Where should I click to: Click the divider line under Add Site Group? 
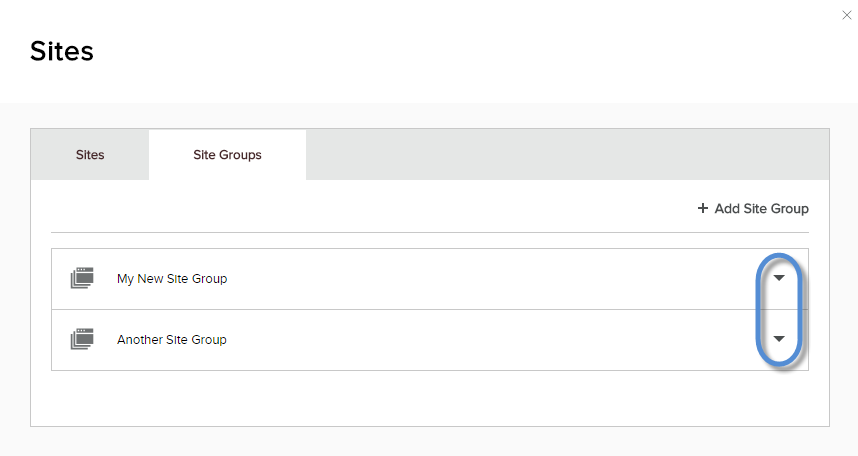click(x=430, y=233)
